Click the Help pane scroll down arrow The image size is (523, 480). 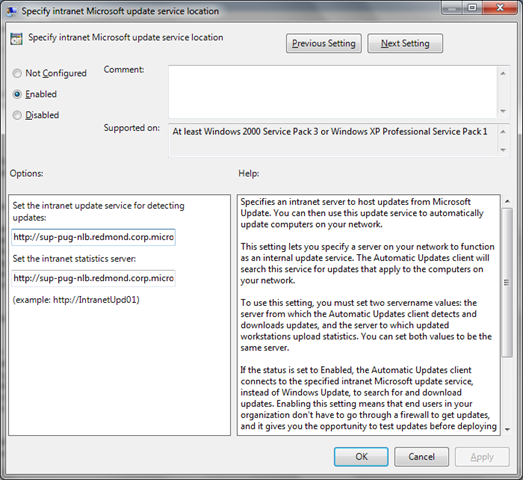[x=507, y=429]
